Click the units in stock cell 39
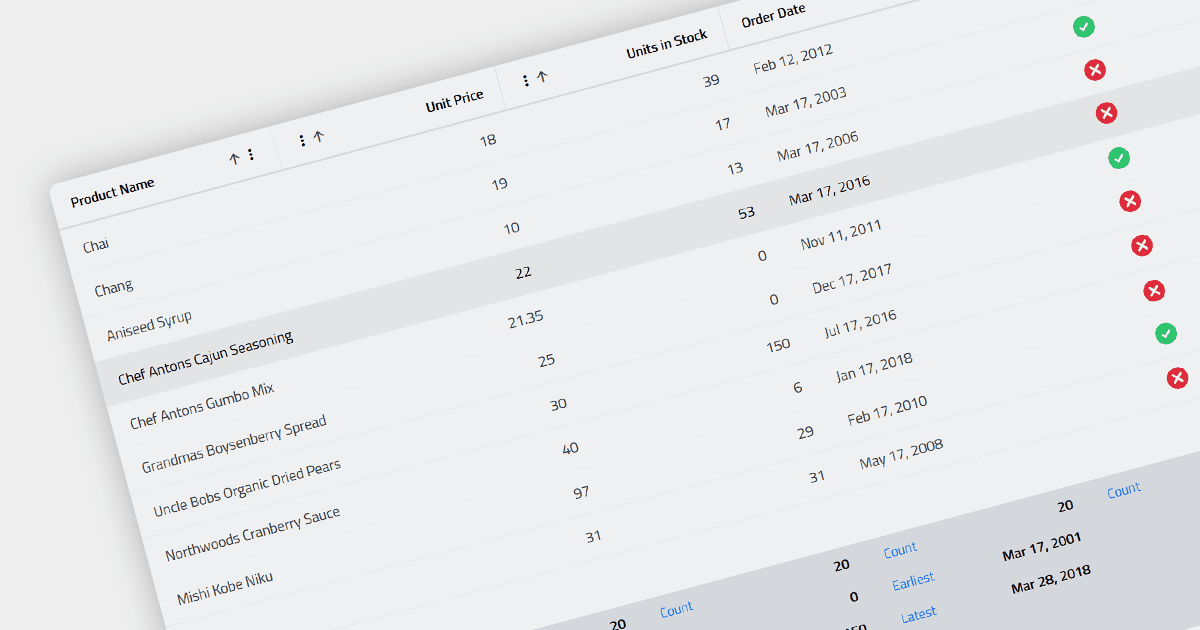Screen dimensions: 1200x630 click(711, 81)
